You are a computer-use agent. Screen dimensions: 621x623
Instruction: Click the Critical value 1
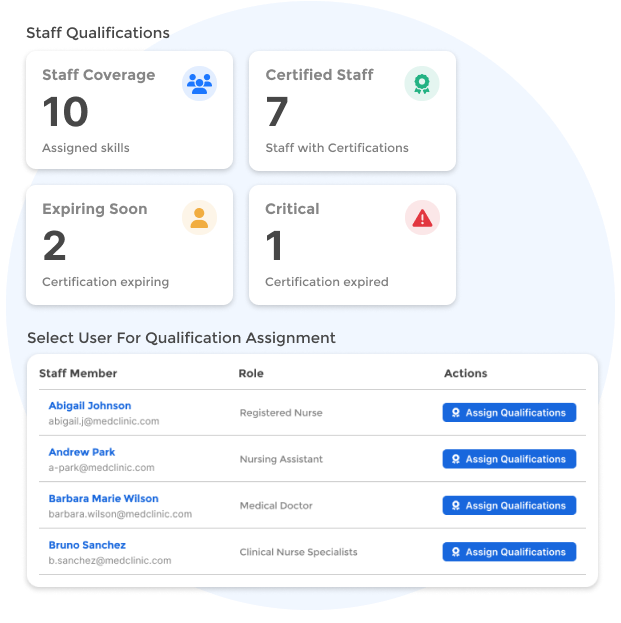(274, 246)
